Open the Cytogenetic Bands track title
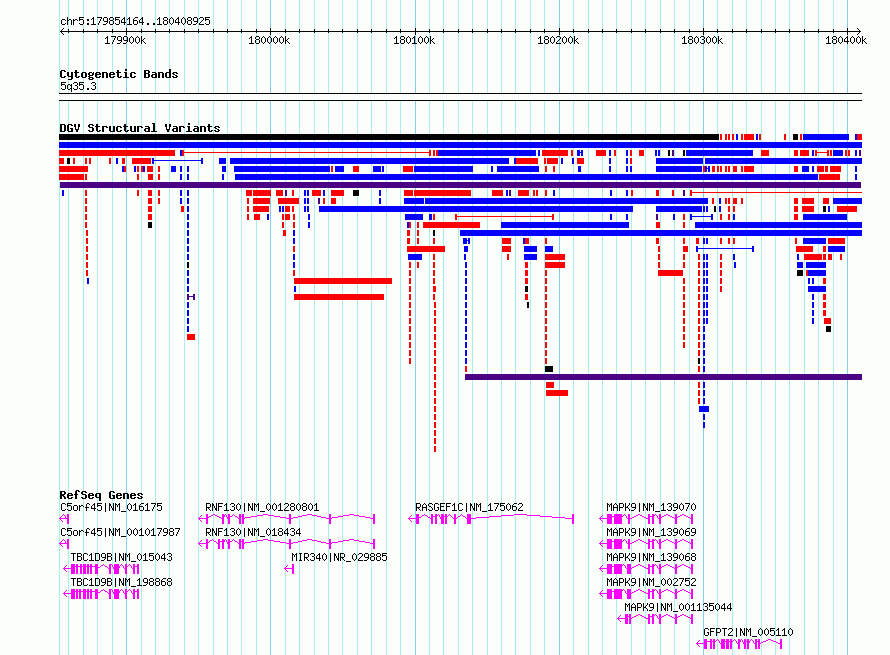This screenshot has height=655, width=890. (119, 74)
